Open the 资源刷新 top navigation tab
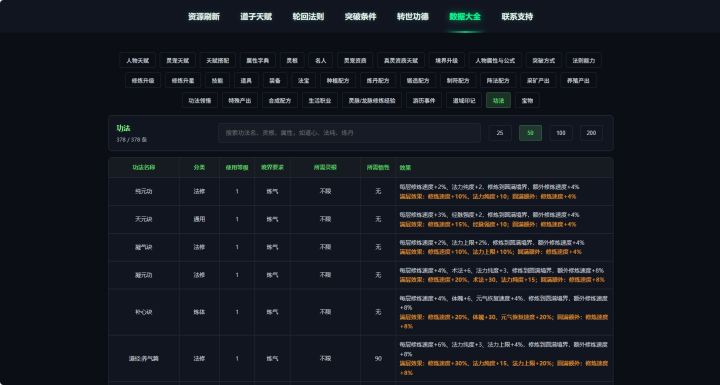The height and width of the screenshot is (385, 720). coord(204,17)
